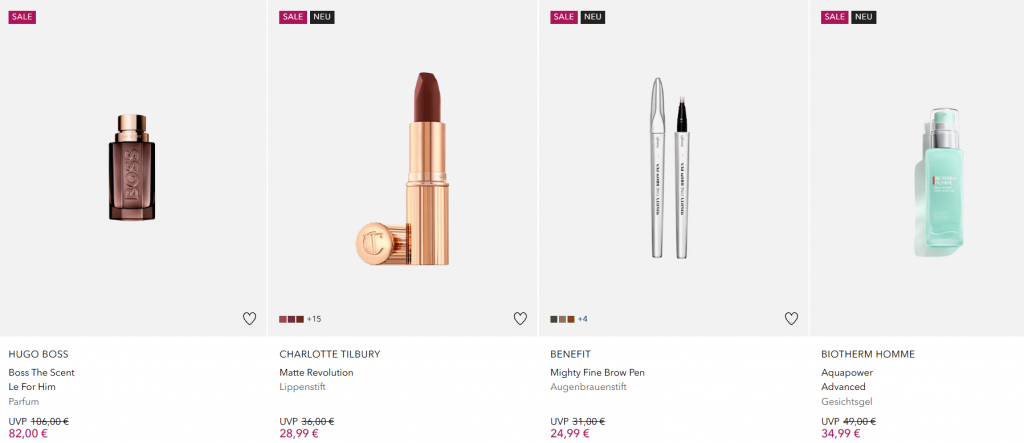
Task: Click the Mighty Fine Brow Pen title
Action: (x=597, y=373)
